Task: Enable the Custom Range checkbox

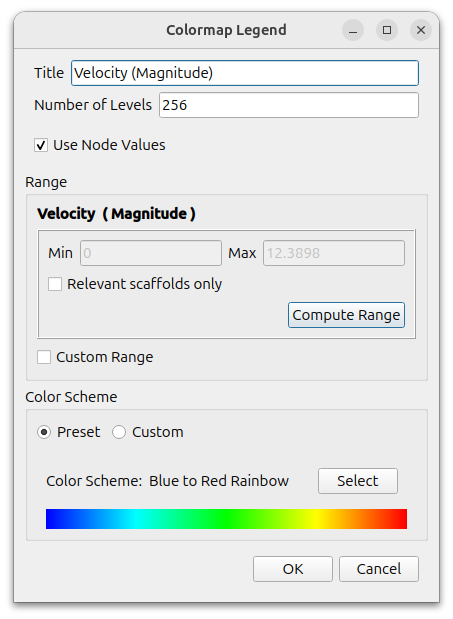Action: (44, 357)
